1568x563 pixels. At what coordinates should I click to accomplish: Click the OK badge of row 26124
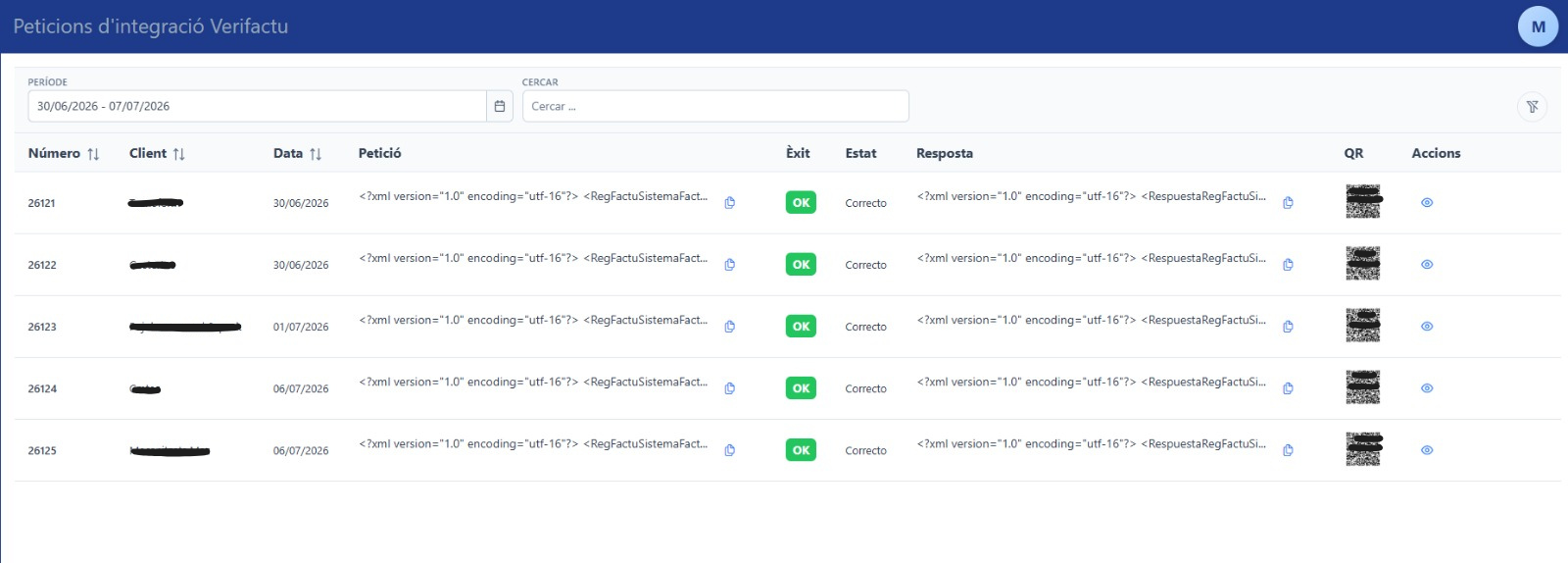pyautogui.click(x=801, y=388)
